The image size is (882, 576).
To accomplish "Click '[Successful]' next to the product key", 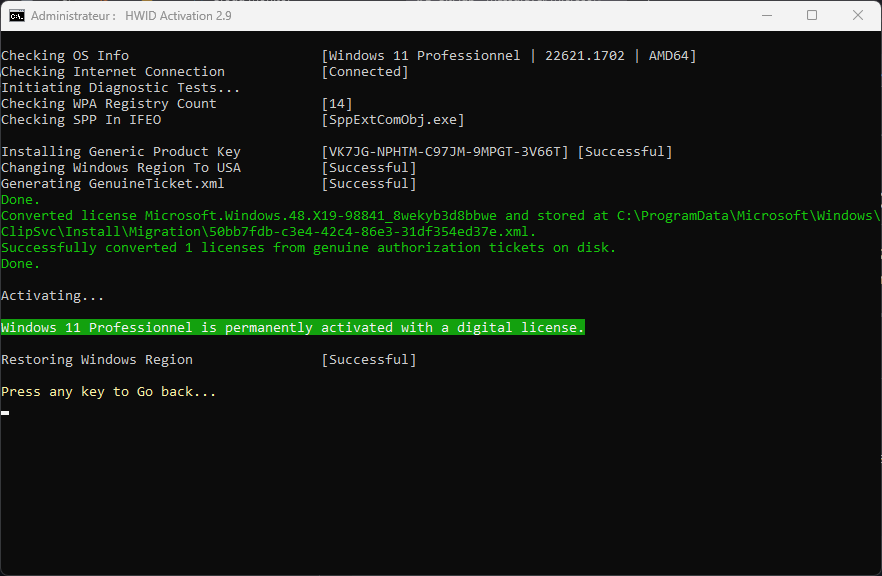I will point(625,152).
